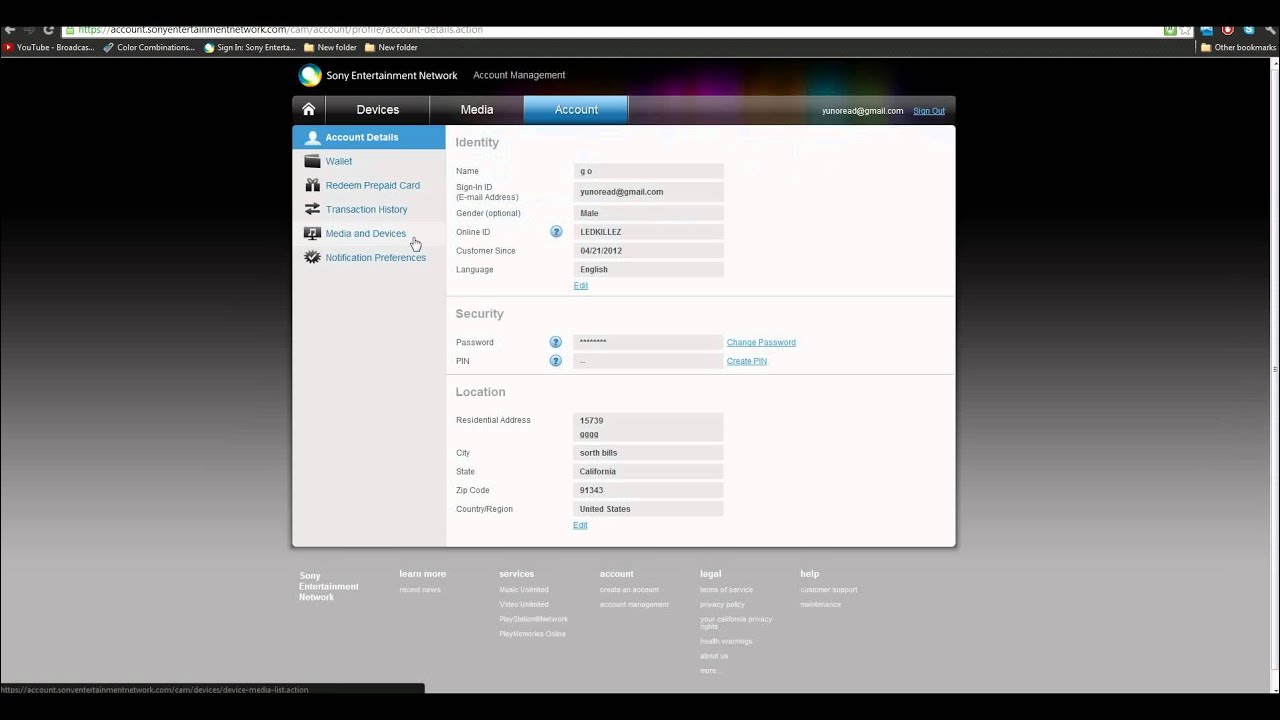Click the footer account management link

pos(634,604)
